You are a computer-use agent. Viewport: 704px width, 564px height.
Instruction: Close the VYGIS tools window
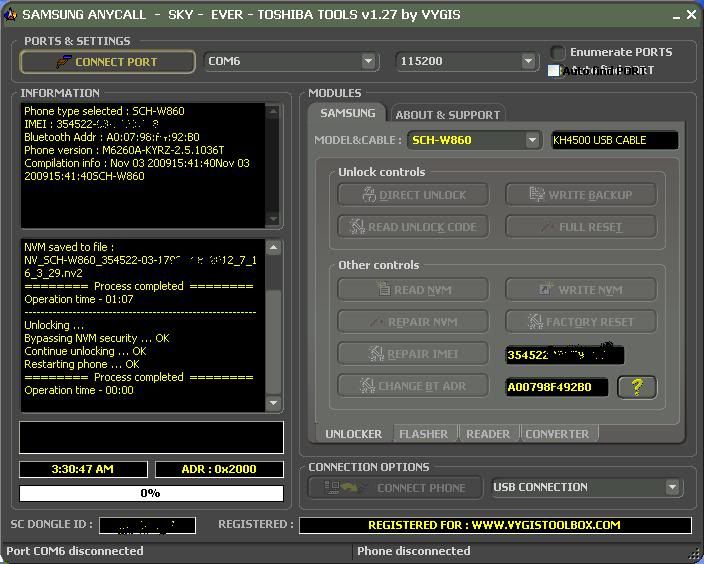click(x=691, y=15)
